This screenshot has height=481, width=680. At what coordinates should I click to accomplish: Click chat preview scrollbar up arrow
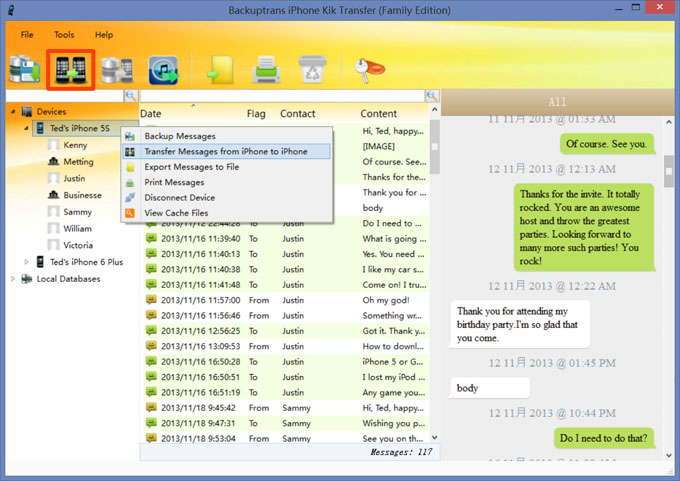pyautogui.click(x=669, y=122)
